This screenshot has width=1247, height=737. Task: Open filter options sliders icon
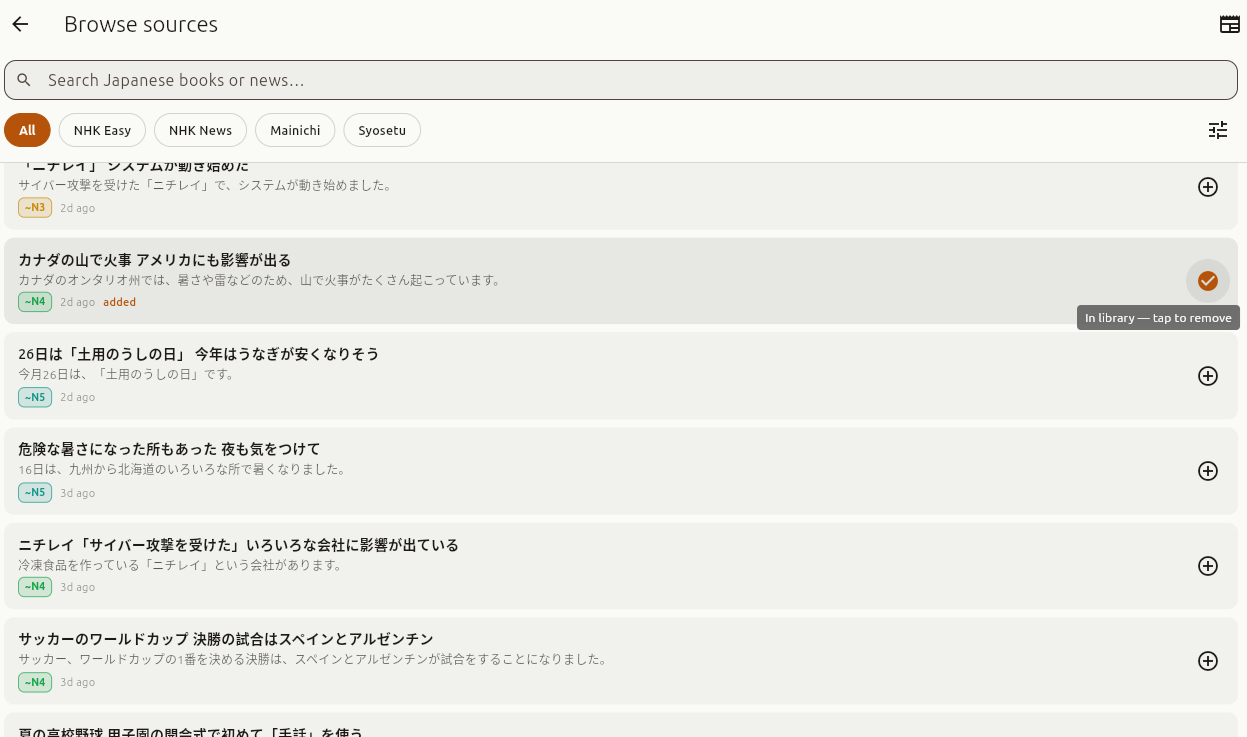click(x=1218, y=130)
